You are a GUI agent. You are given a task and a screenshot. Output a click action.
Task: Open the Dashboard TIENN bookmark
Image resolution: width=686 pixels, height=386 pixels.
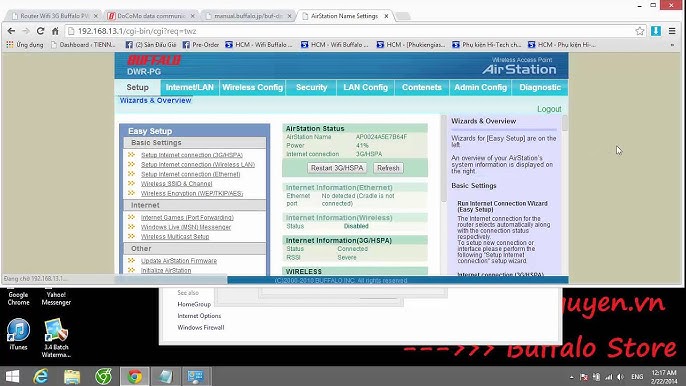point(83,45)
